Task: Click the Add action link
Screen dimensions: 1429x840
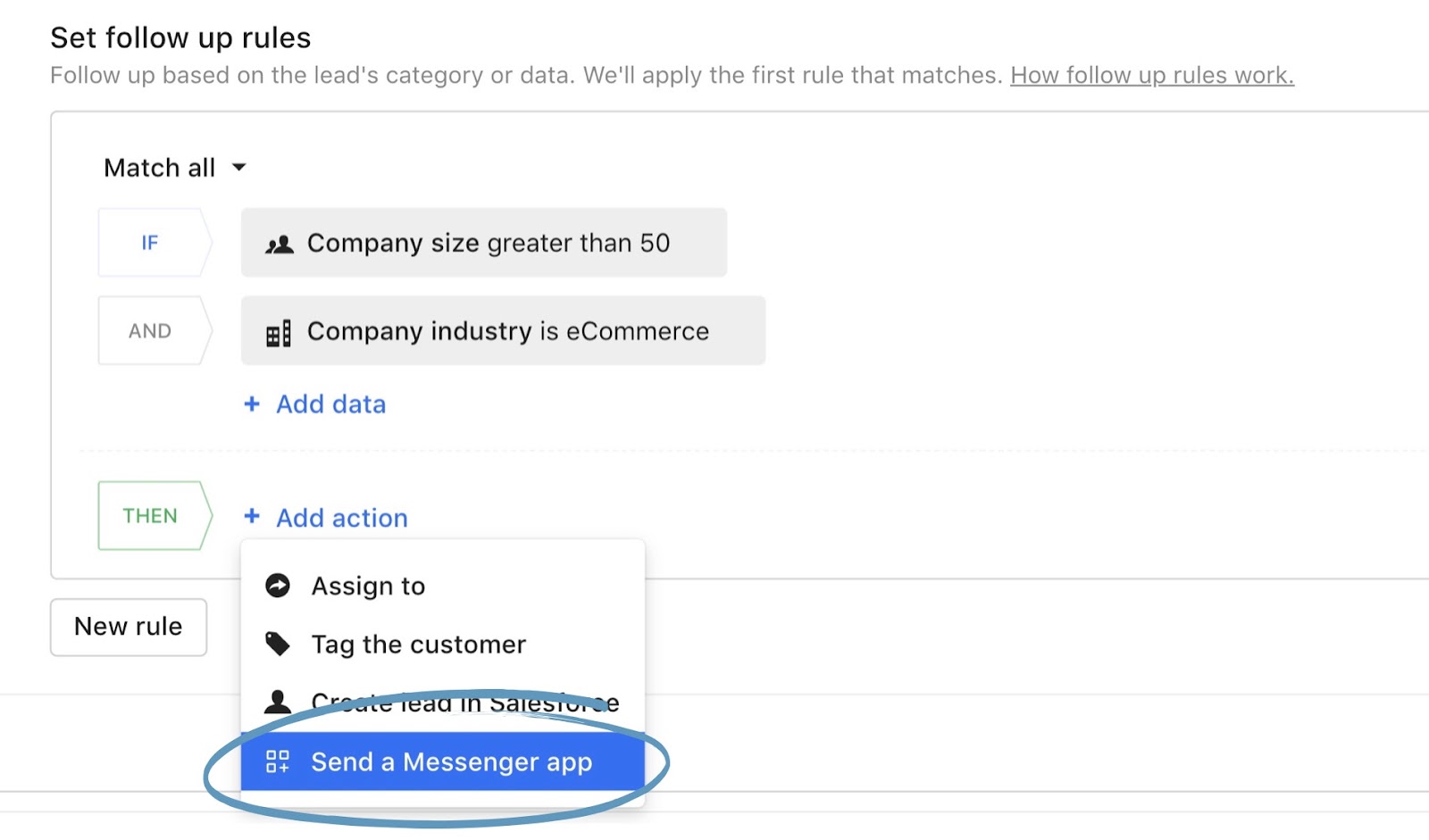Action: point(341,518)
